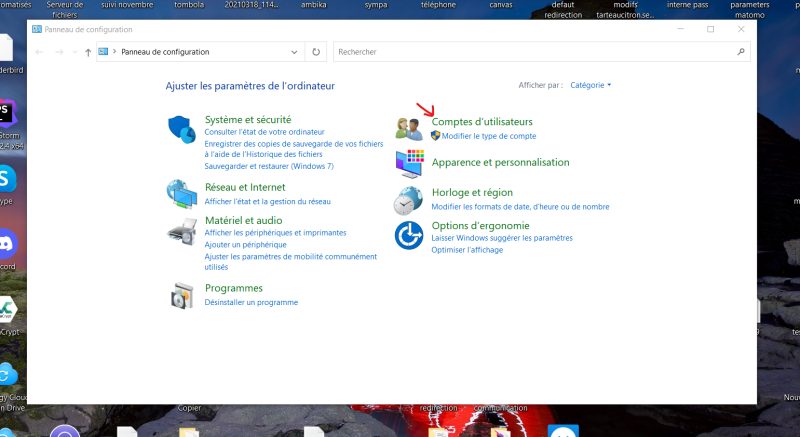Refresh the Control Panel view
This screenshot has width=800, height=437.
point(316,52)
